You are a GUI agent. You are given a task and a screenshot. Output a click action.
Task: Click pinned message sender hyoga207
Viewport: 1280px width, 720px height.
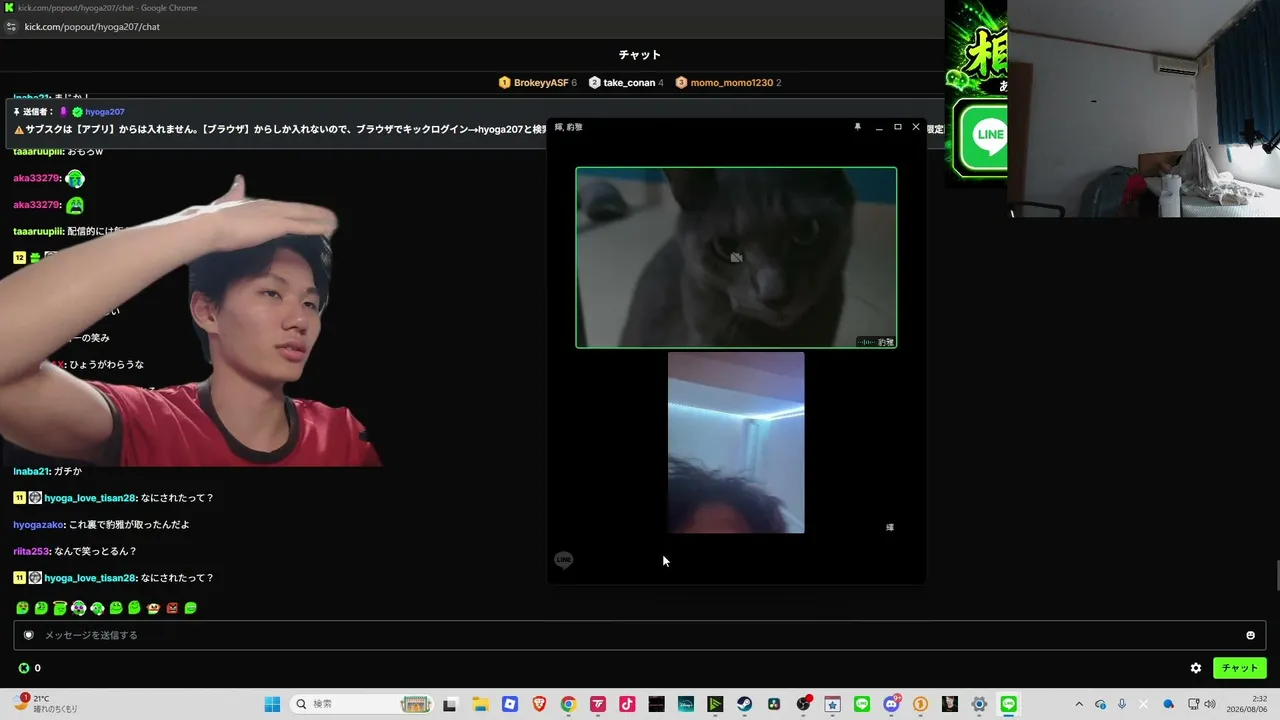click(105, 112)
